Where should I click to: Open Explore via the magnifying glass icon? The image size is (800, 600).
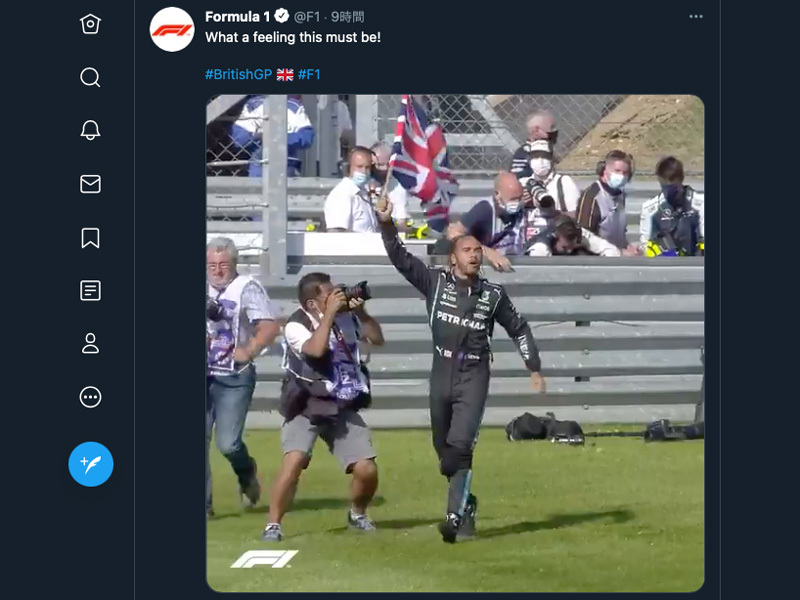(90, 77)
